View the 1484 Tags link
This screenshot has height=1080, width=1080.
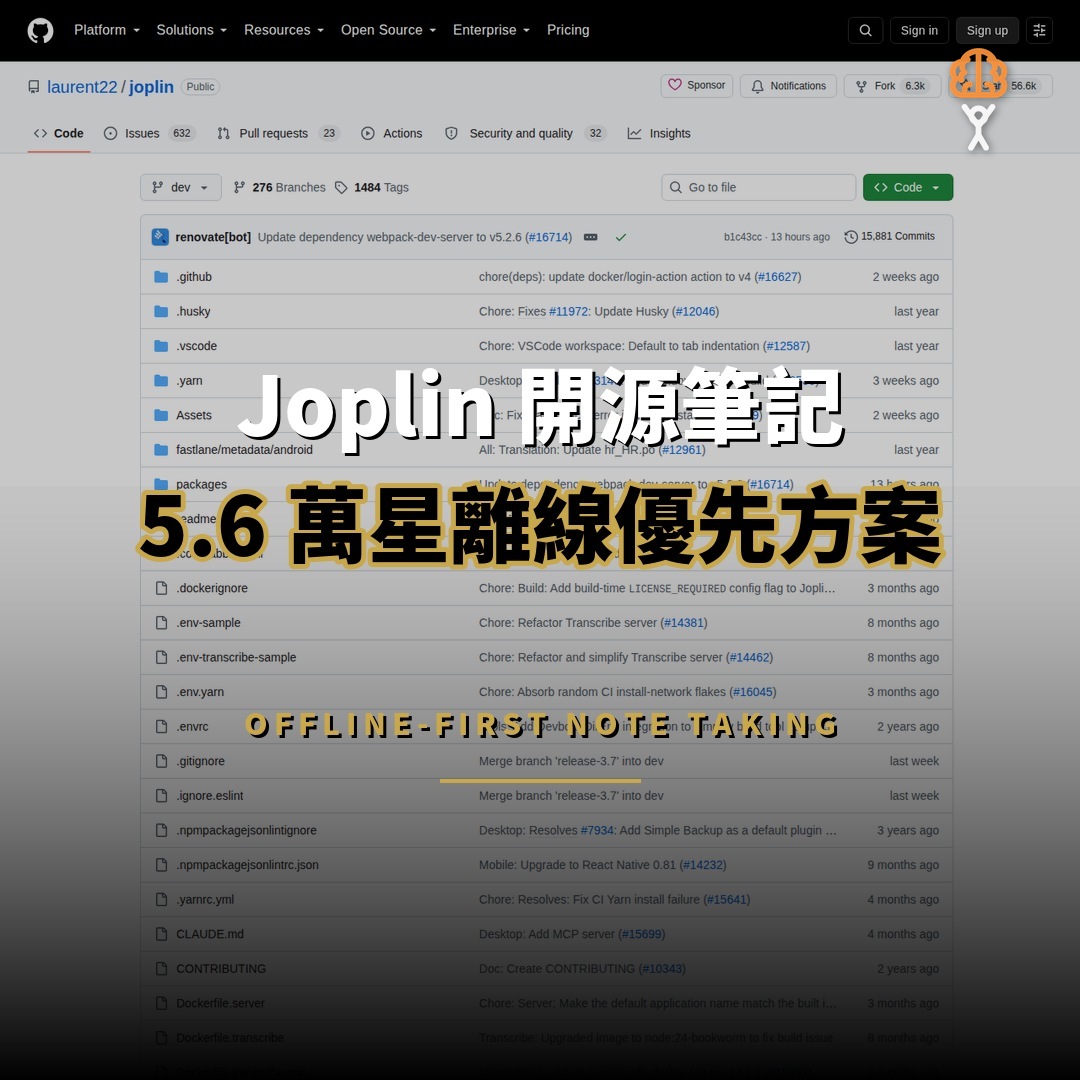372,187
